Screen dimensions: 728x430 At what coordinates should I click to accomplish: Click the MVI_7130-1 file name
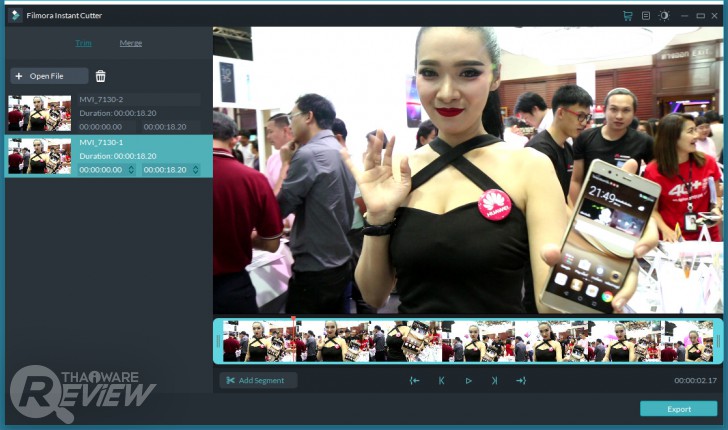(101, 143)
